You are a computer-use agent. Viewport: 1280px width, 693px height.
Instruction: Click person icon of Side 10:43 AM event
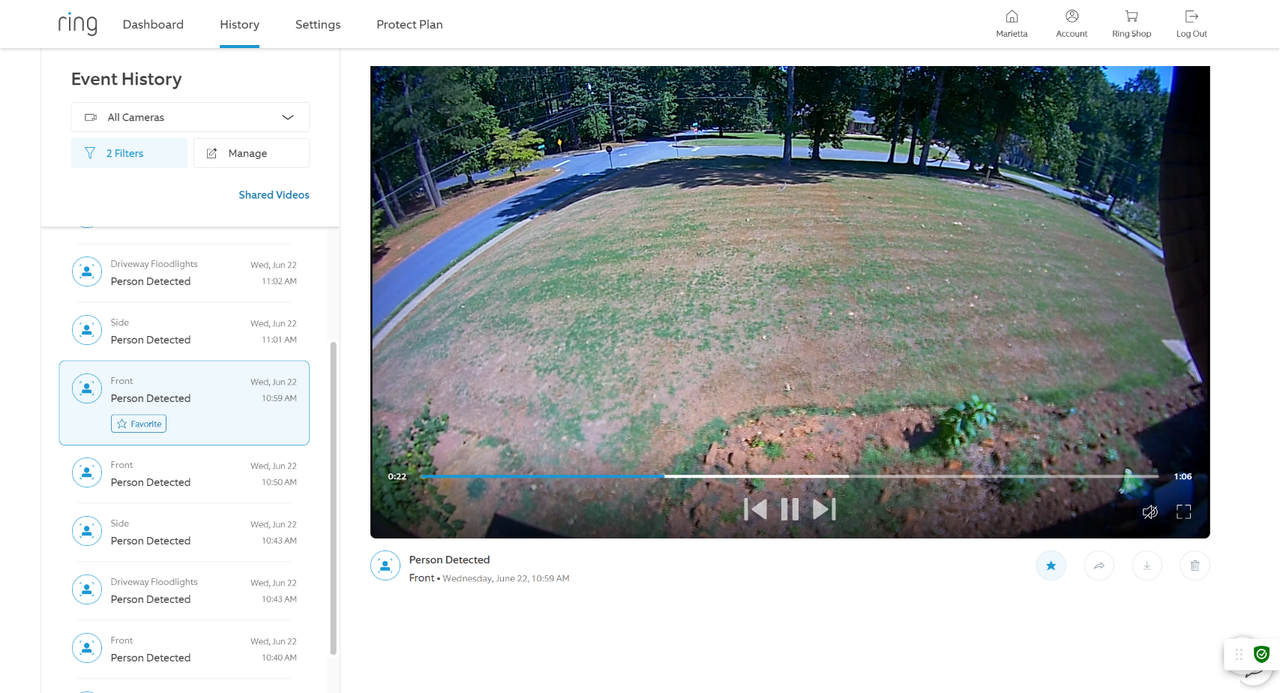tap(87, 530)
